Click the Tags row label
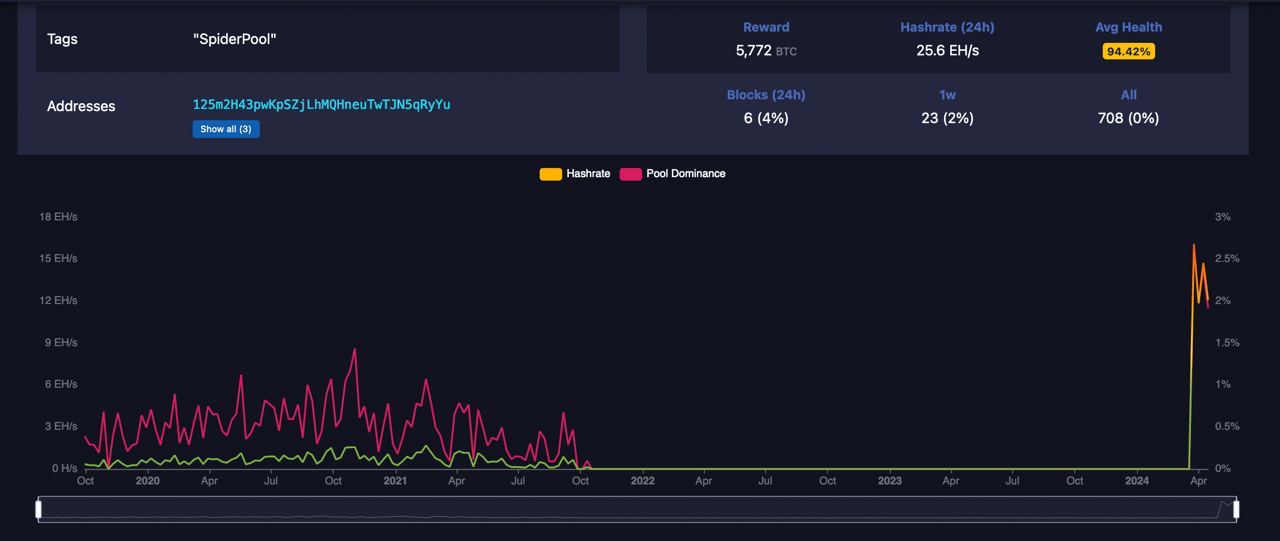The image size is (1280, 541). [62, 39]
